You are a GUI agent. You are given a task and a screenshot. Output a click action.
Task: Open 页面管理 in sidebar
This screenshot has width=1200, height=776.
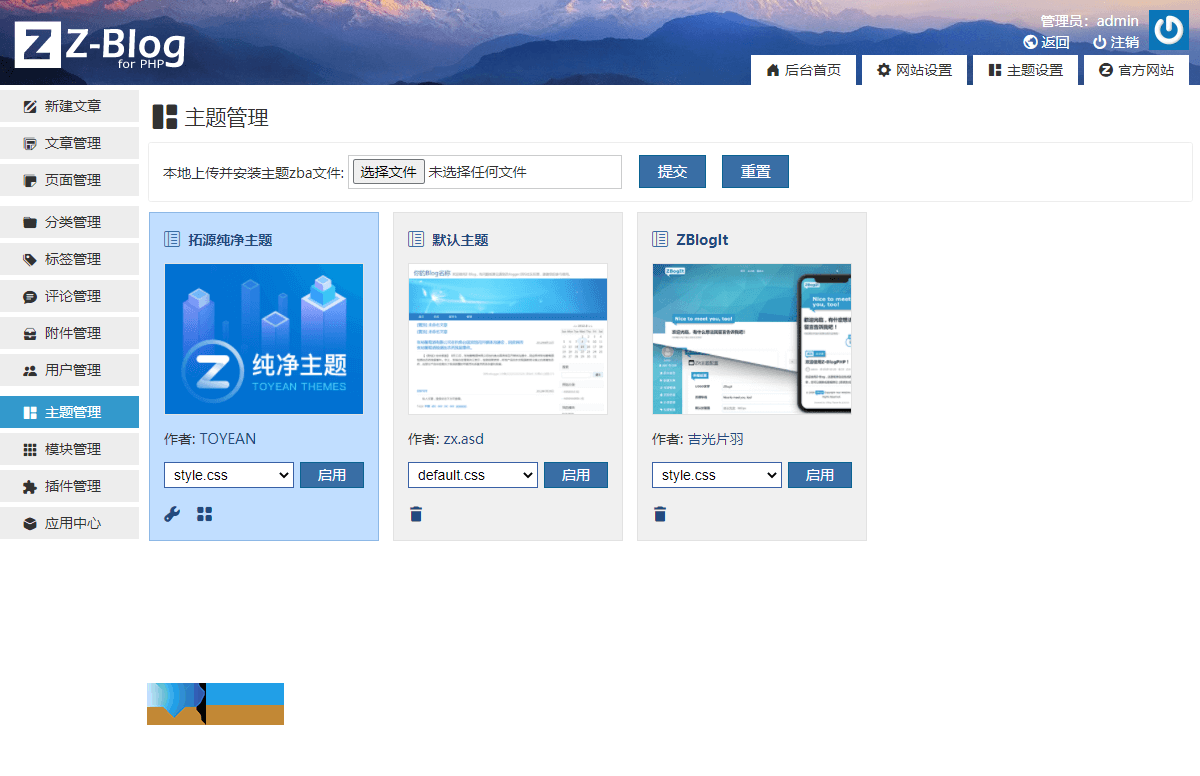pyautogui.click(x=69, y=180)
